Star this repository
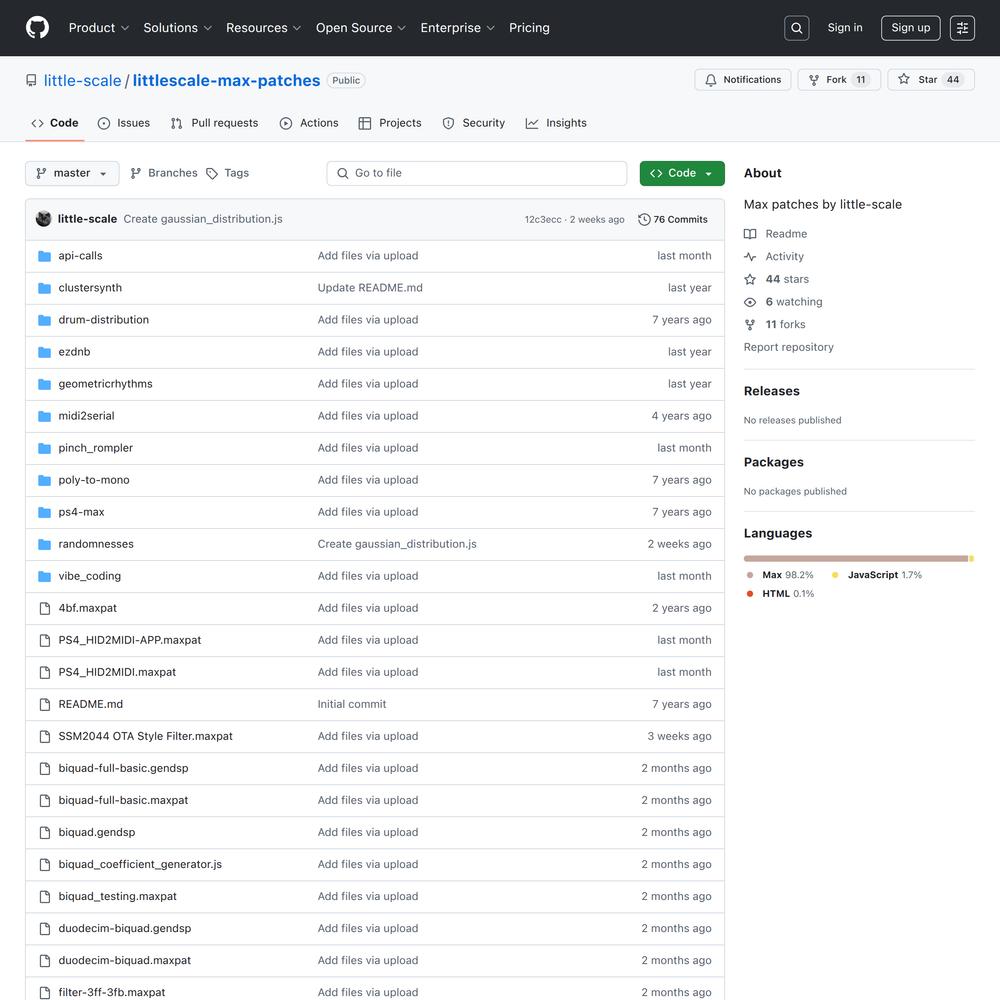 (930, 80)
